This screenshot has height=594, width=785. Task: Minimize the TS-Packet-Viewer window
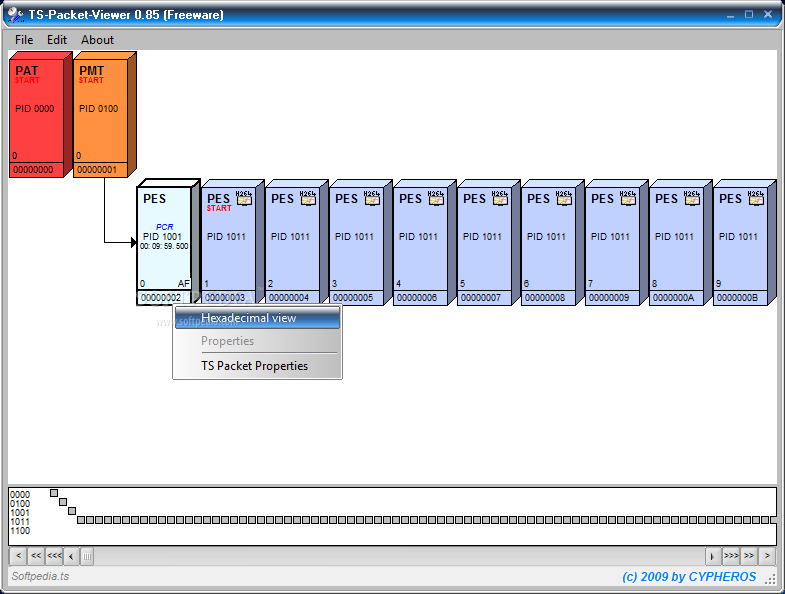click(x=730, y=15)
